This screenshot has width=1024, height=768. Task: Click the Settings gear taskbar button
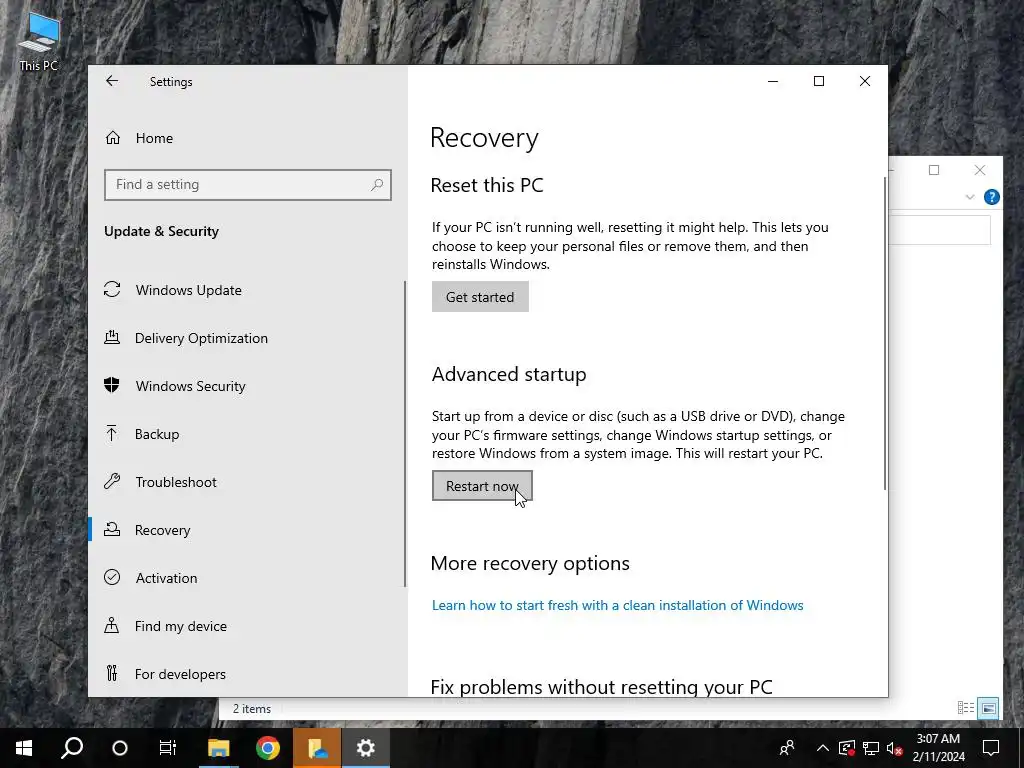click(x=366, y=748)
